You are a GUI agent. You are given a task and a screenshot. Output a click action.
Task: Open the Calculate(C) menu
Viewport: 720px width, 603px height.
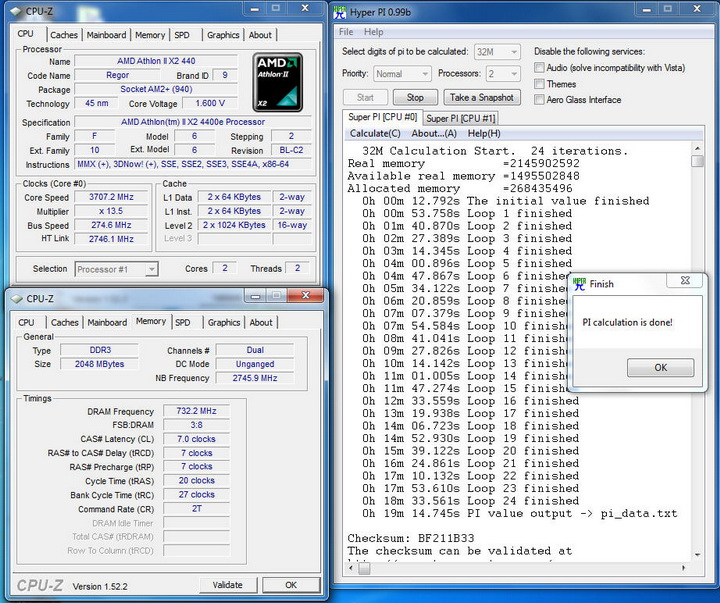point(375,134)
